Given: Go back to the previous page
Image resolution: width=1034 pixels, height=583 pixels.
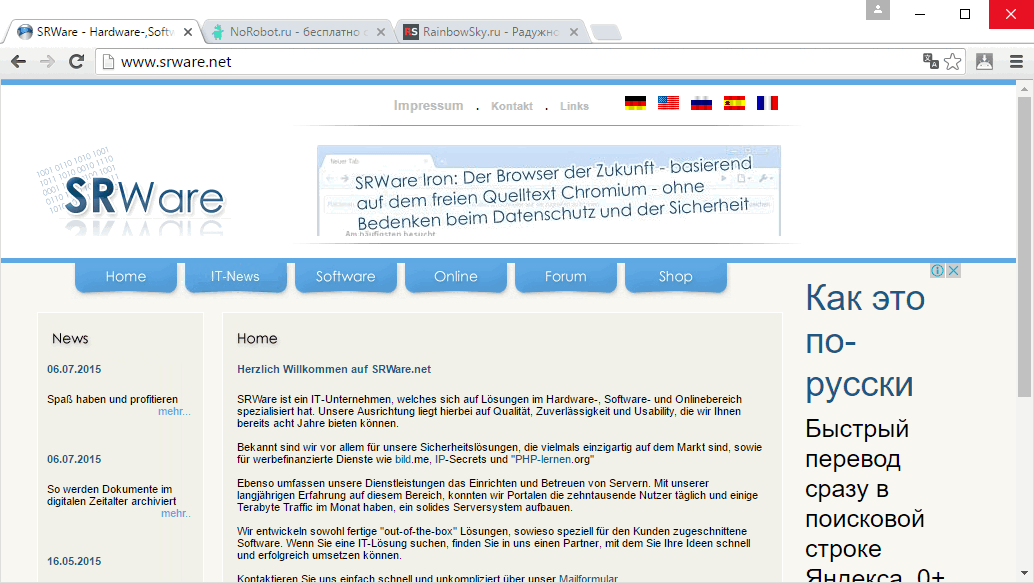Looking at the screenshot, I should (18, 61).
